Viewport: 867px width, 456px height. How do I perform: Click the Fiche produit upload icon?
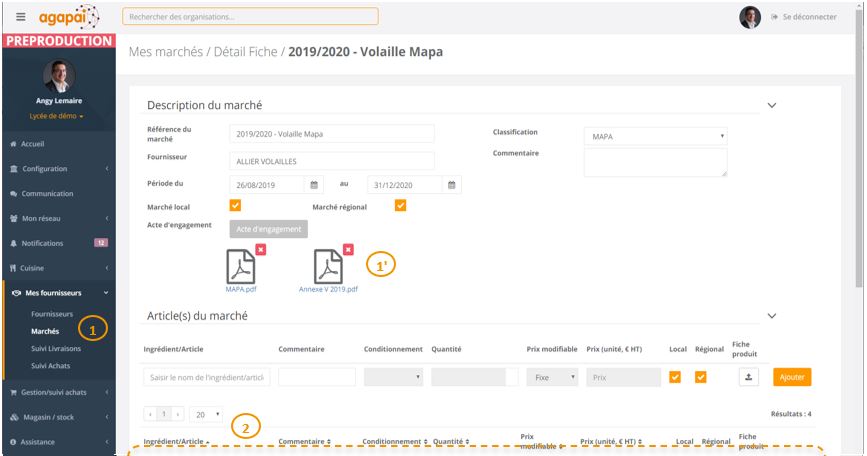(749, 377)
